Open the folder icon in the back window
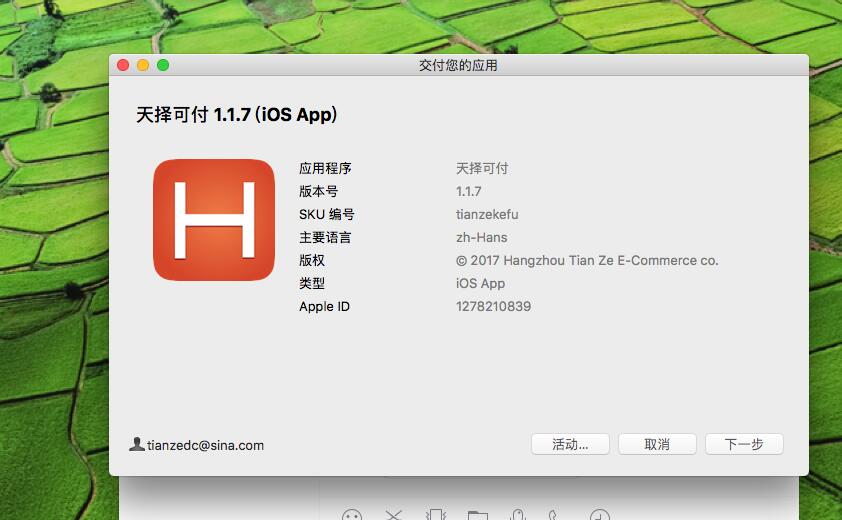Viewport: 842px width, 520px height. (x=477, y=515)
